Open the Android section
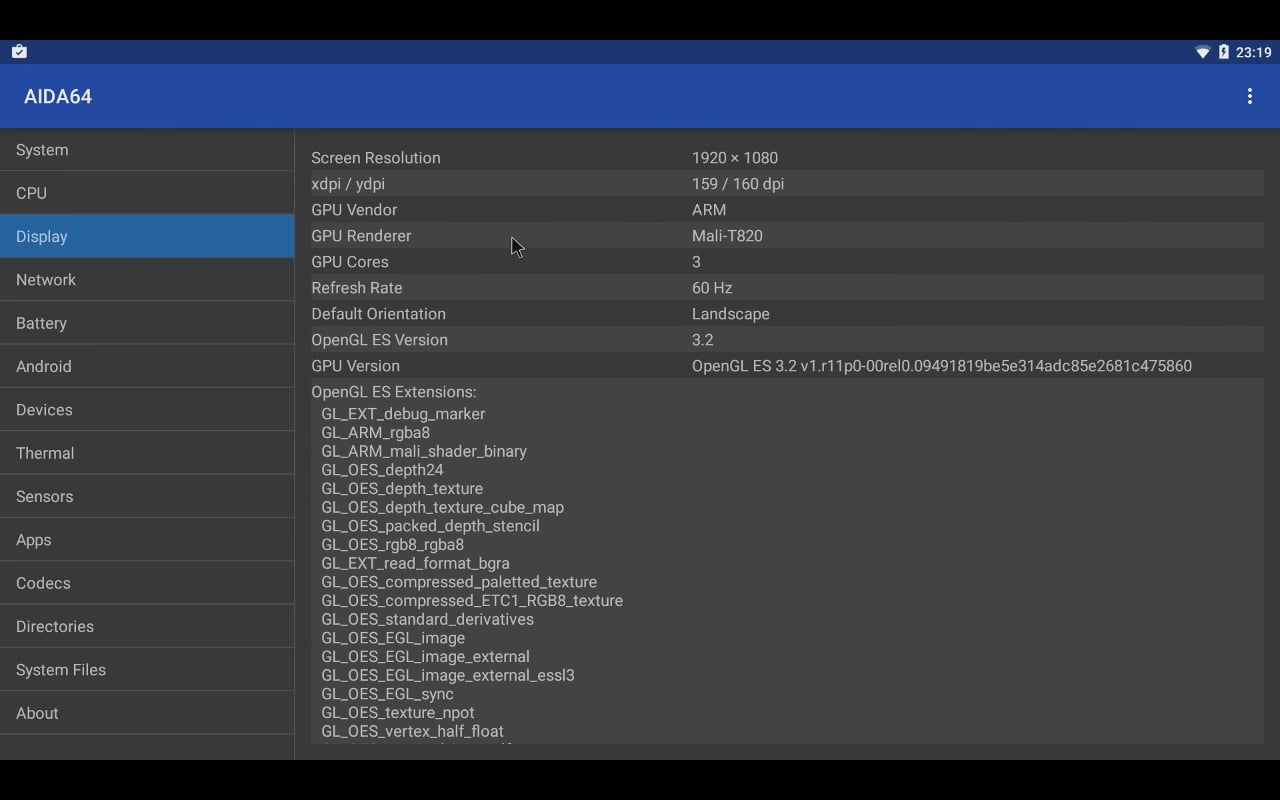This screenshot has width=1280, height=800. (x=147, y=366)
